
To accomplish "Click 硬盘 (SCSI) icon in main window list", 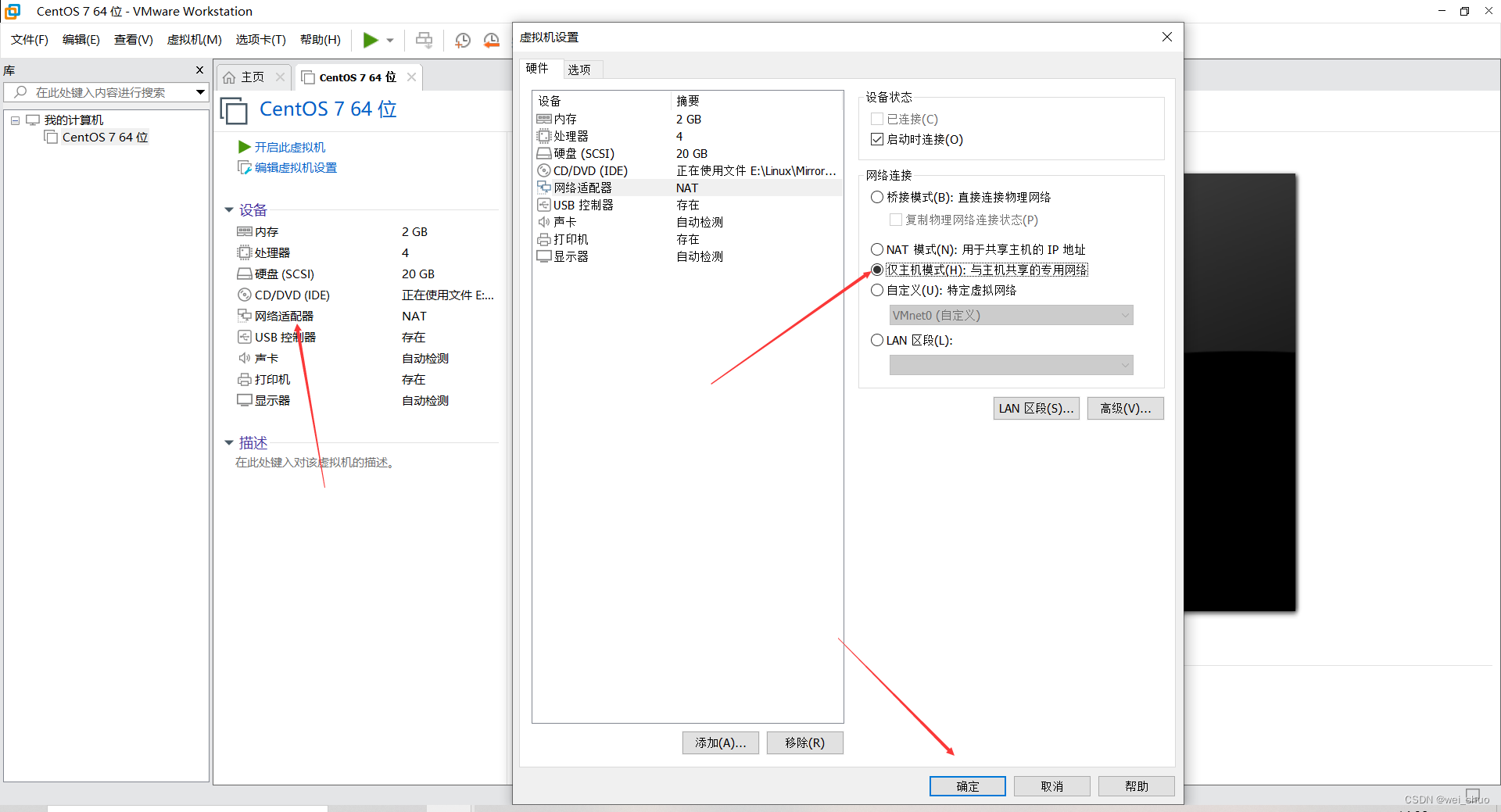I will 245,274.
